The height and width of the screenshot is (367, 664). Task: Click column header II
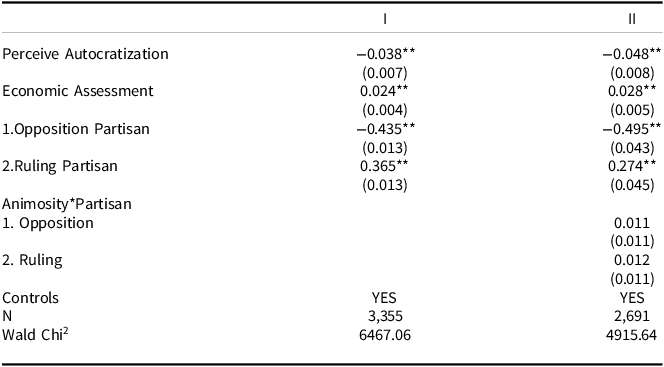pos(632,19)
